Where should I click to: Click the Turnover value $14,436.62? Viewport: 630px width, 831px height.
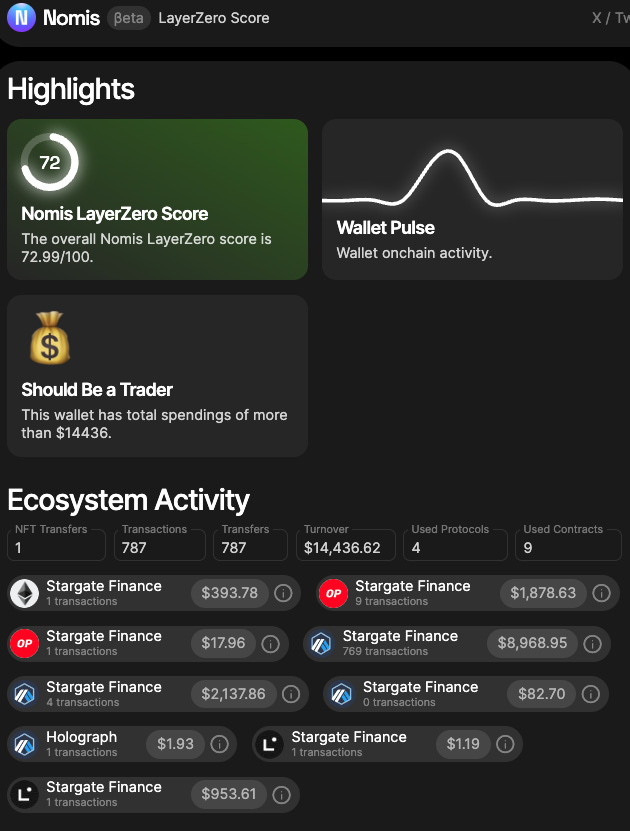point(342,547)
